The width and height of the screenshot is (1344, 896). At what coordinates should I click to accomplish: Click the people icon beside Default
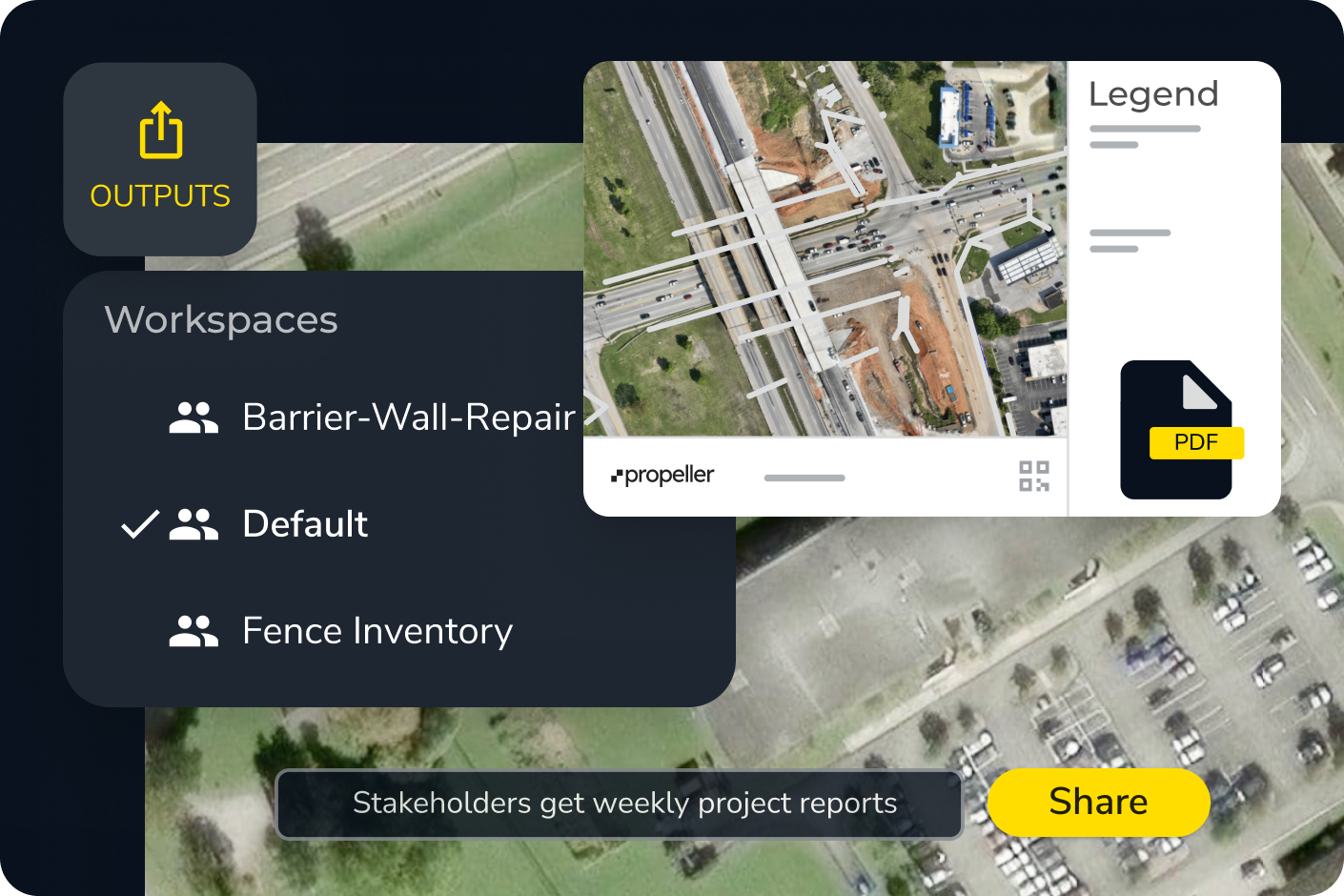point(193,524)
